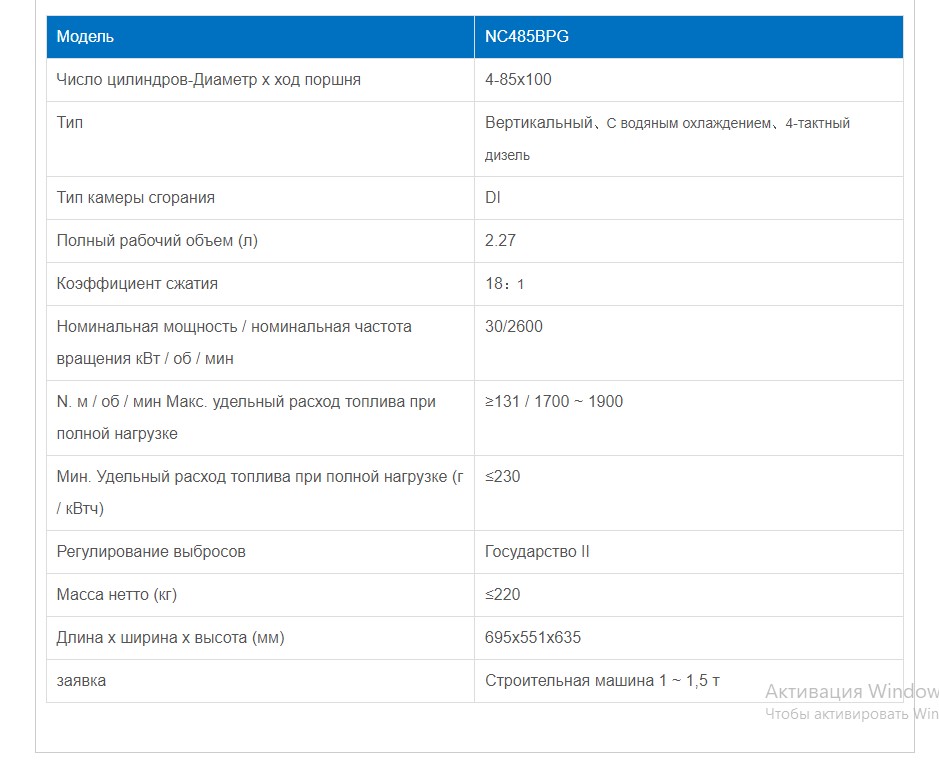Select the "≥131 / 1700 ~ 1900" value

[x=554, y=402]
